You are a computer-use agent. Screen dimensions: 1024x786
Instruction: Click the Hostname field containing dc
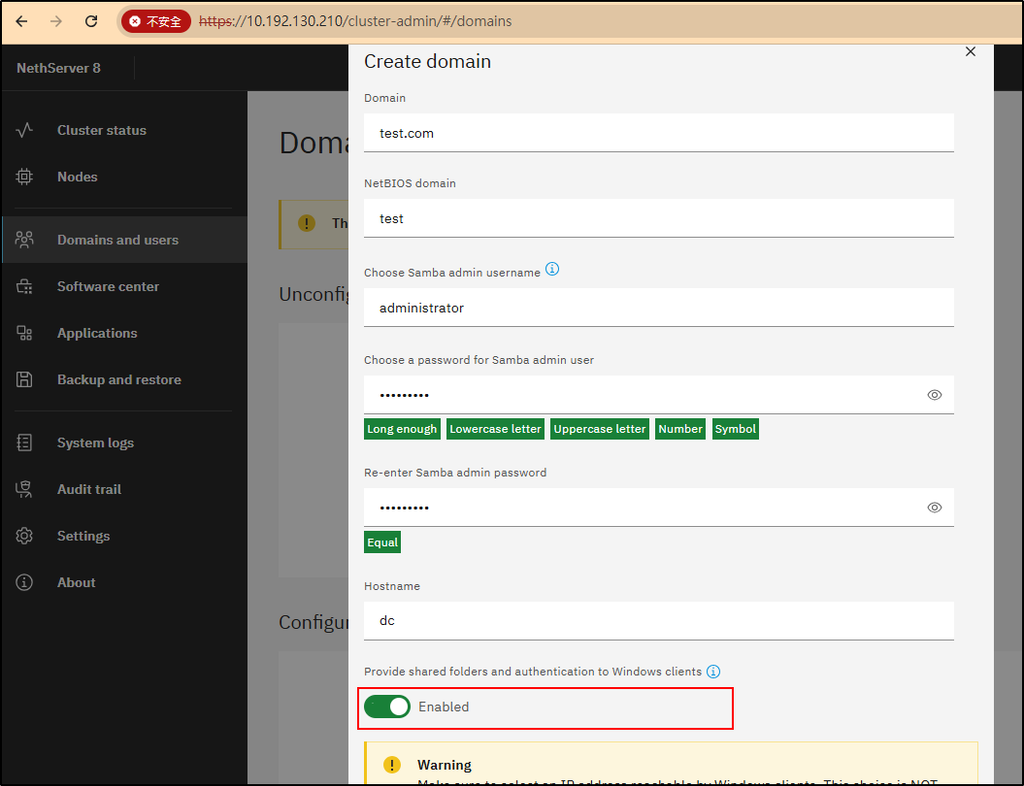pos(658,620)
